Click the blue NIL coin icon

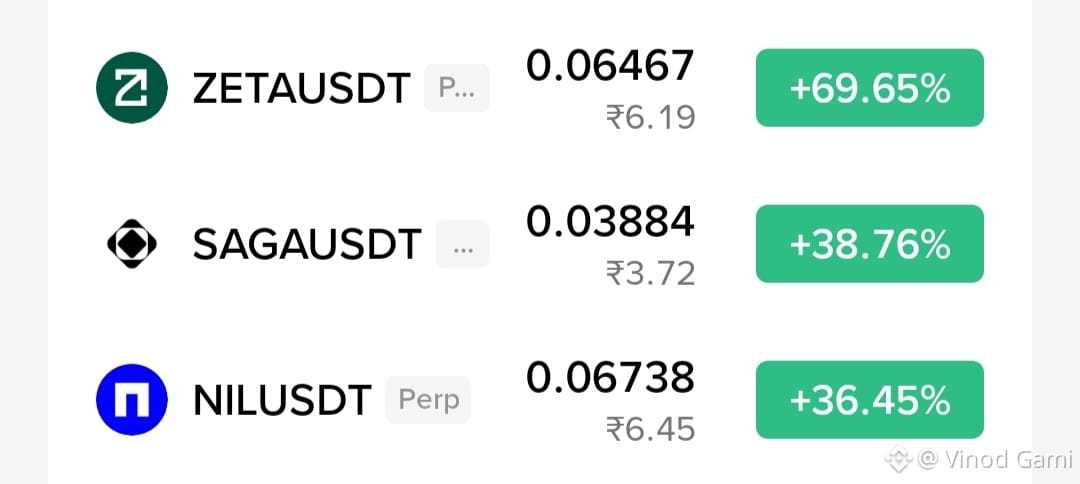[x=132, y=399]
